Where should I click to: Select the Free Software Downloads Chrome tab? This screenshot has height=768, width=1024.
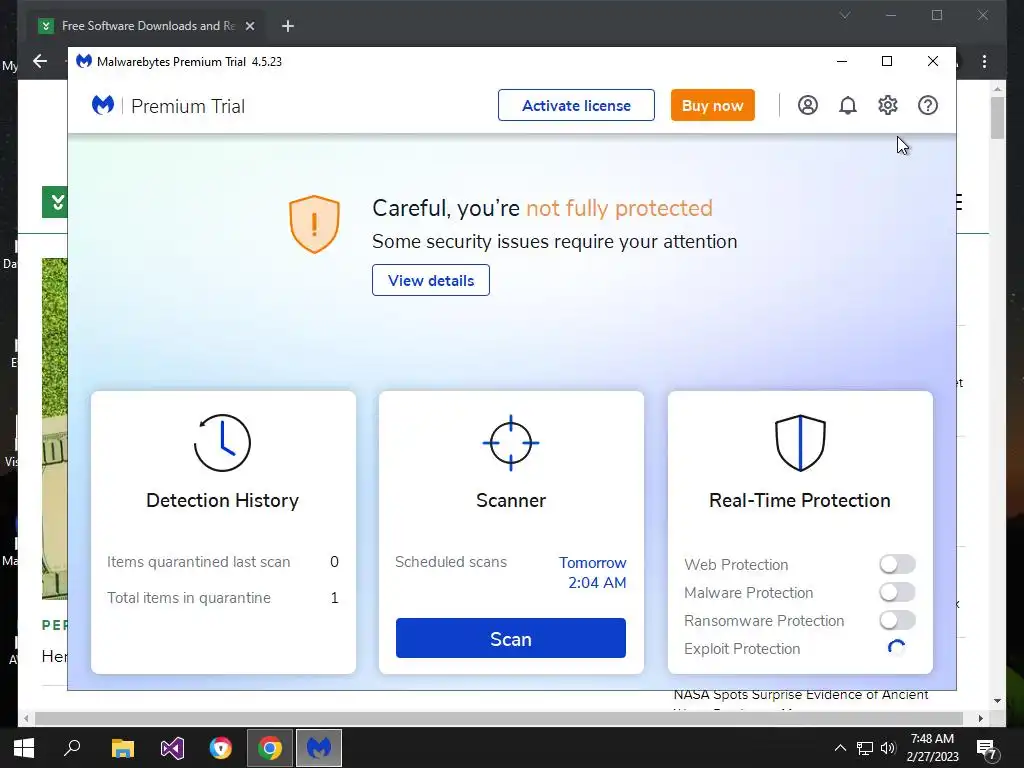pyautogui.click(x=147, y=26)
